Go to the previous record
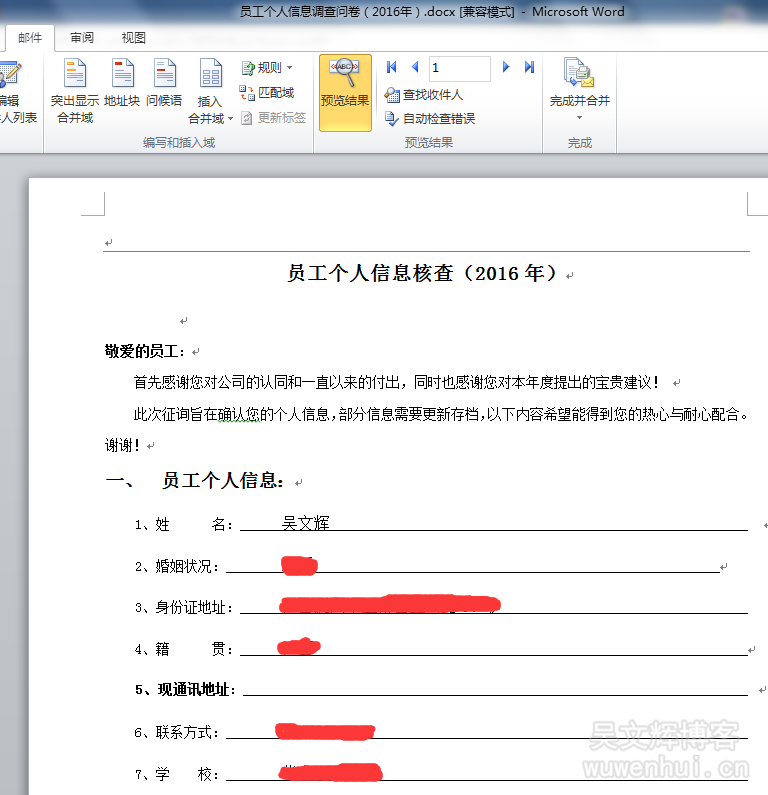Screen dimensions: 768x795 point(415,67)
